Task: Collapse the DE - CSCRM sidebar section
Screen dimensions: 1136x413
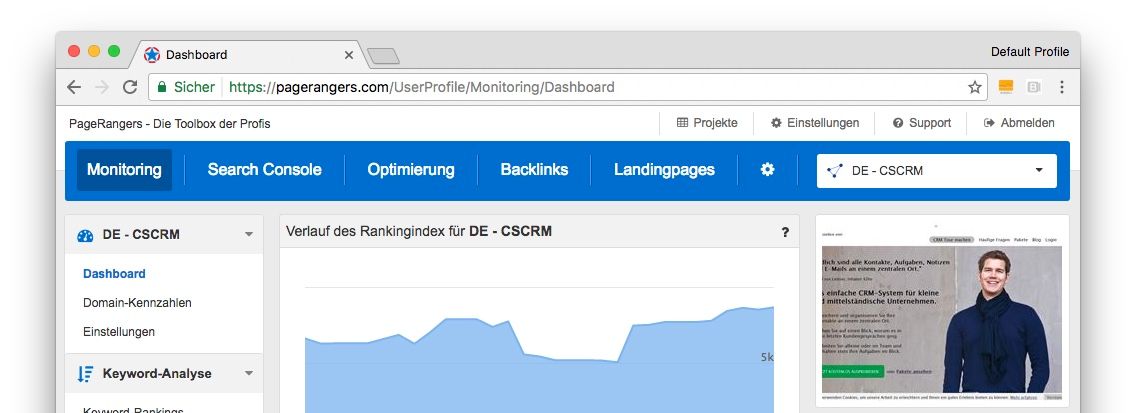Action: (x=248, y=235)
